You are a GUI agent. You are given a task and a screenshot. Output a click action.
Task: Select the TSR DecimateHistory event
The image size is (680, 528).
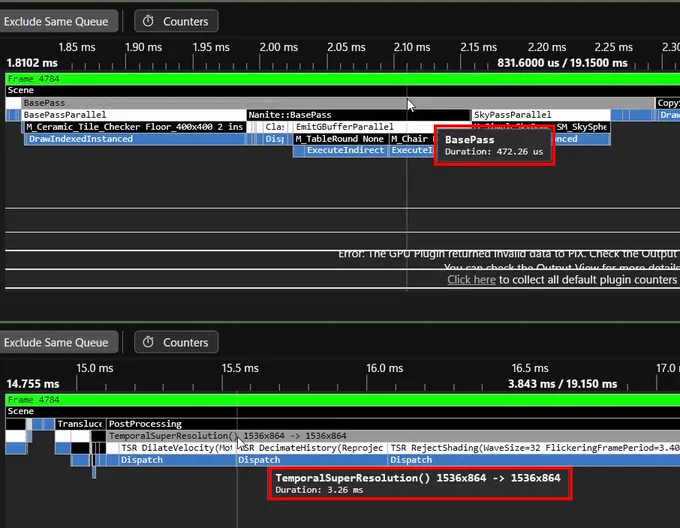pos(311,448)
